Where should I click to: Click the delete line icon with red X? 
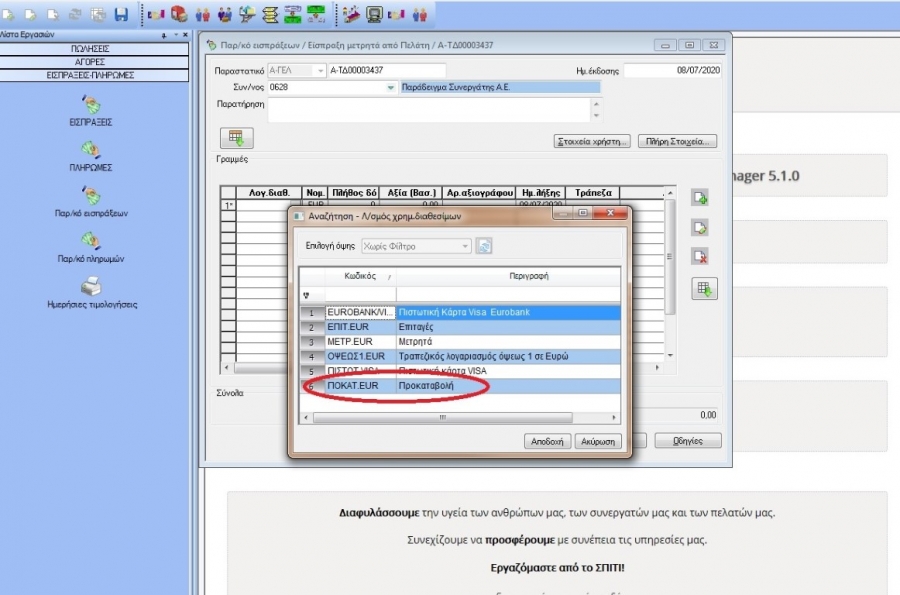701,256
